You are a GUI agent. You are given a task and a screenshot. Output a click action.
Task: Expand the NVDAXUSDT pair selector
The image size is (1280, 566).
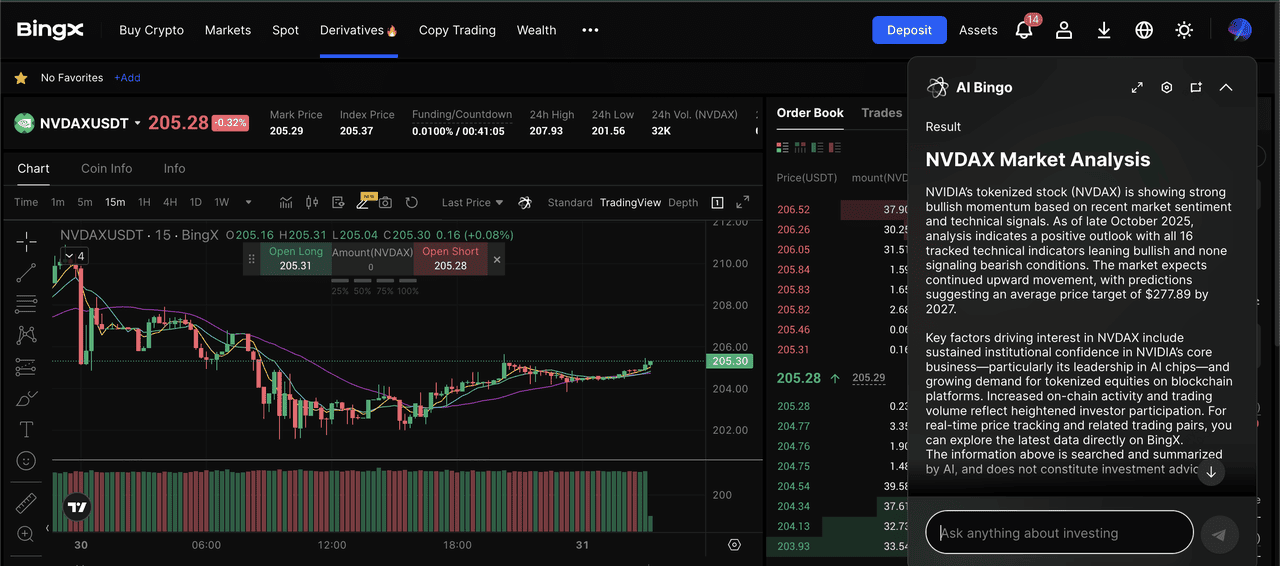[x=138, y=124]
